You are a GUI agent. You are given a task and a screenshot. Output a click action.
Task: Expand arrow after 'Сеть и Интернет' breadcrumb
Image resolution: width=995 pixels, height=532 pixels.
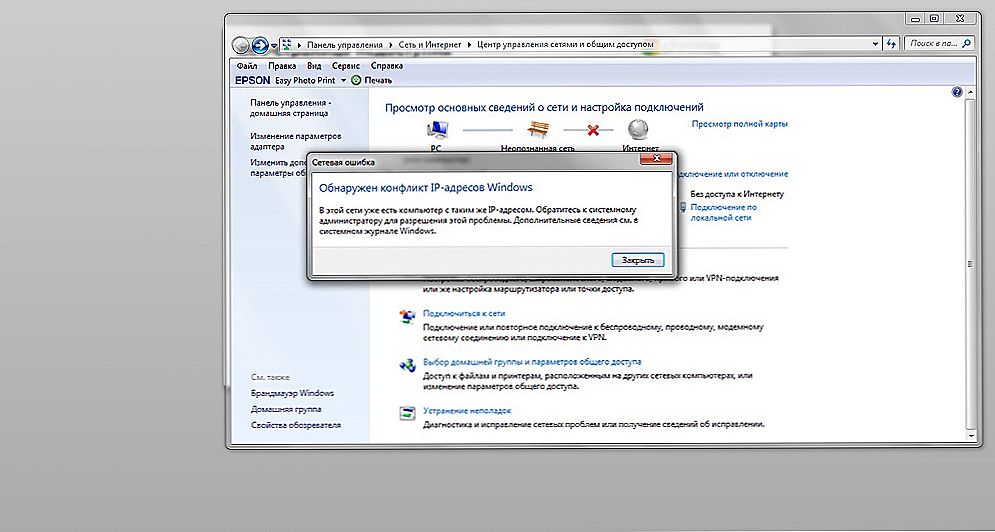pyautogui.click(x=470, y=44)
